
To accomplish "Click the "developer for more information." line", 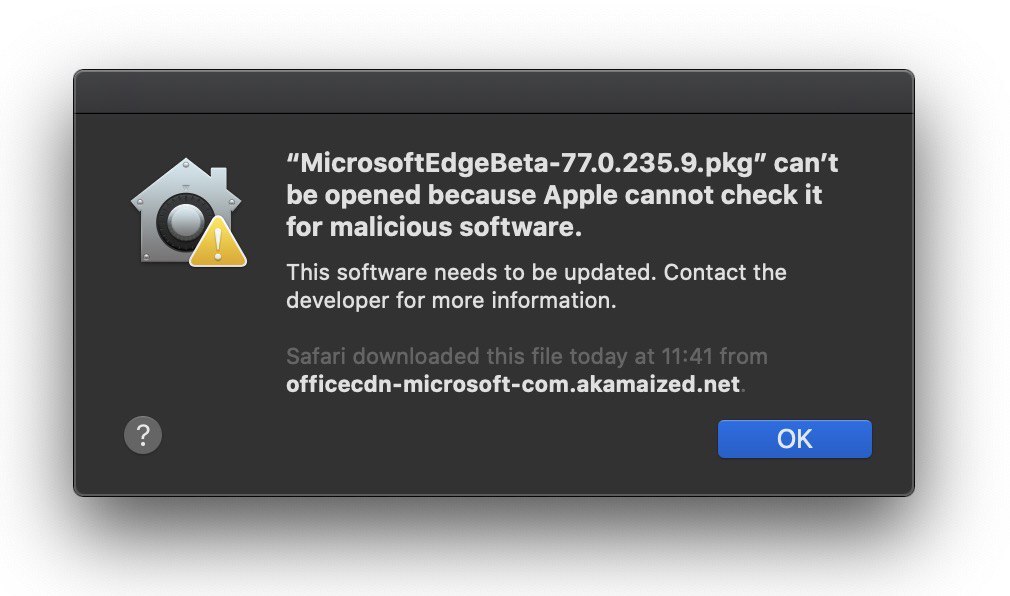I will pos(451,300).
